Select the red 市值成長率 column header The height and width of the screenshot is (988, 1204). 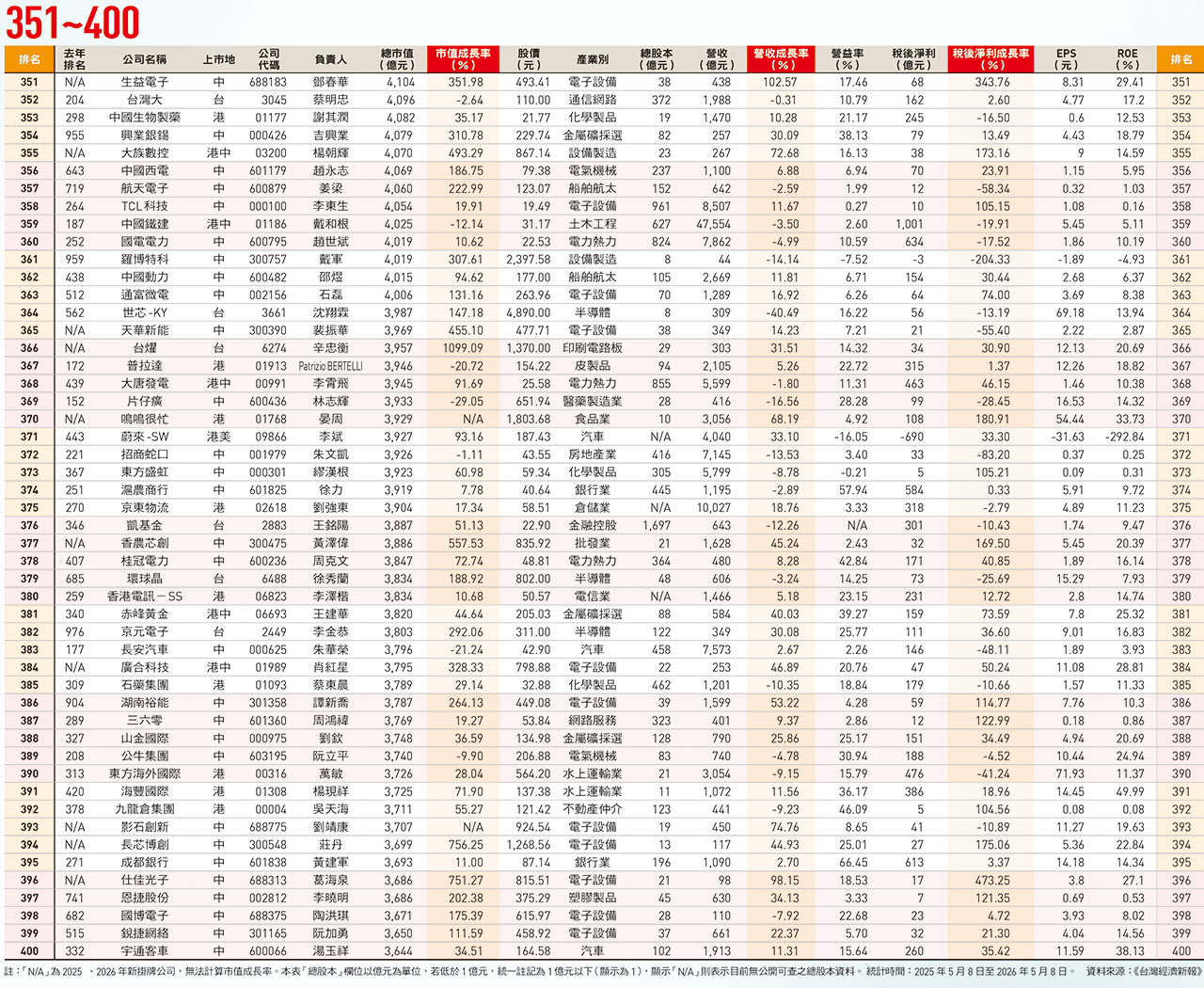[463, 59]
